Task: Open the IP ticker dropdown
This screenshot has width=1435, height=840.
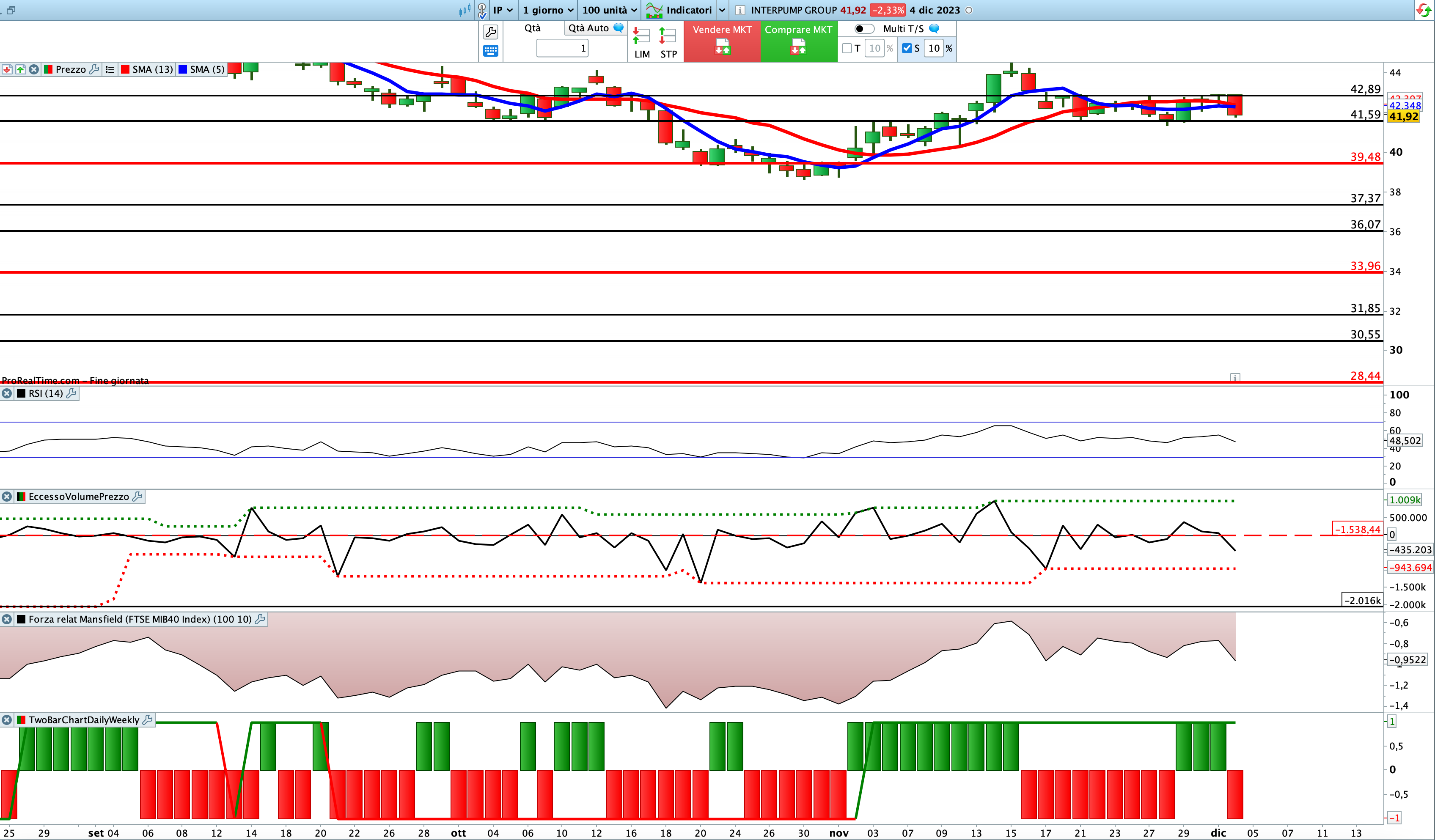Action: click(503, 10)
